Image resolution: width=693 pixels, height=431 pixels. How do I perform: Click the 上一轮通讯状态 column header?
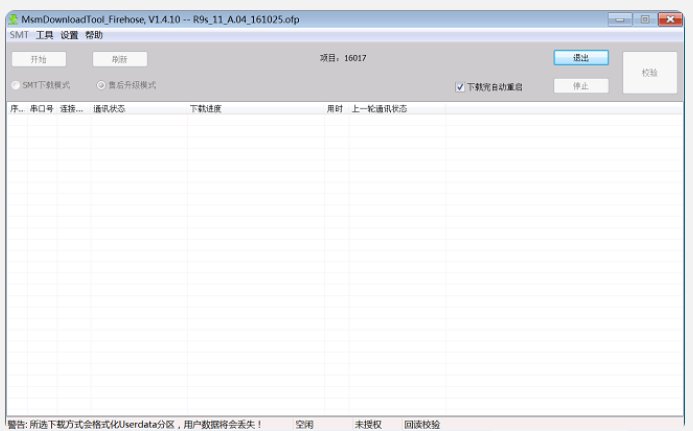coord(397,109)
